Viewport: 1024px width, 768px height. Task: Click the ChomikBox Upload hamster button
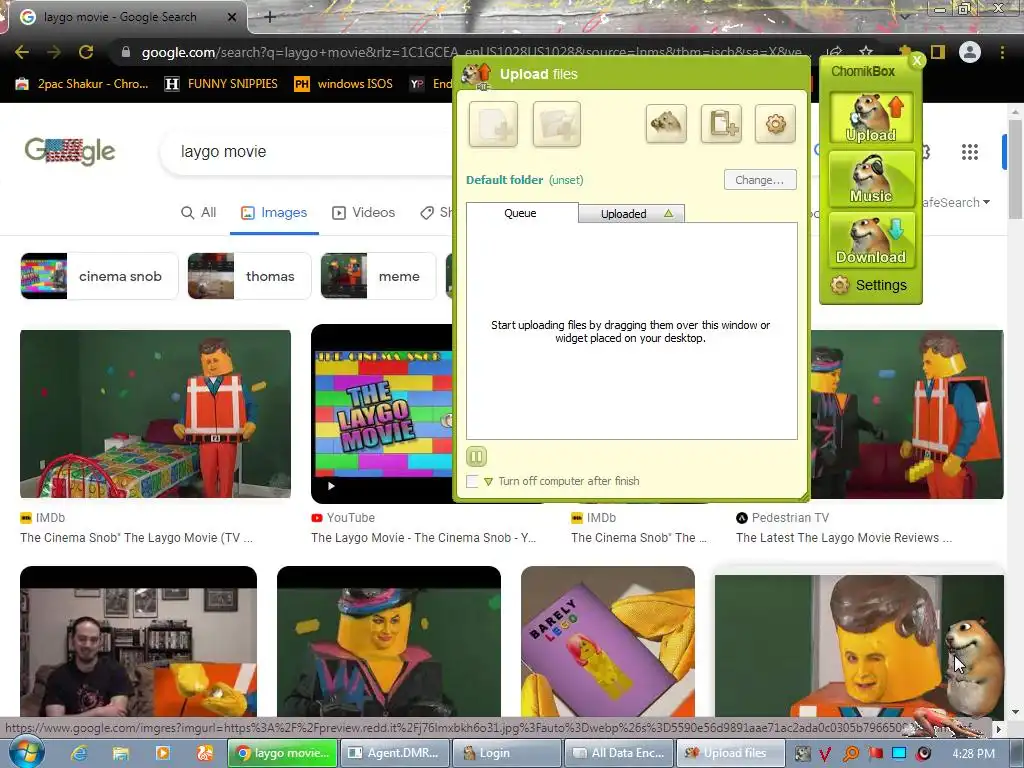click(871, 118)
